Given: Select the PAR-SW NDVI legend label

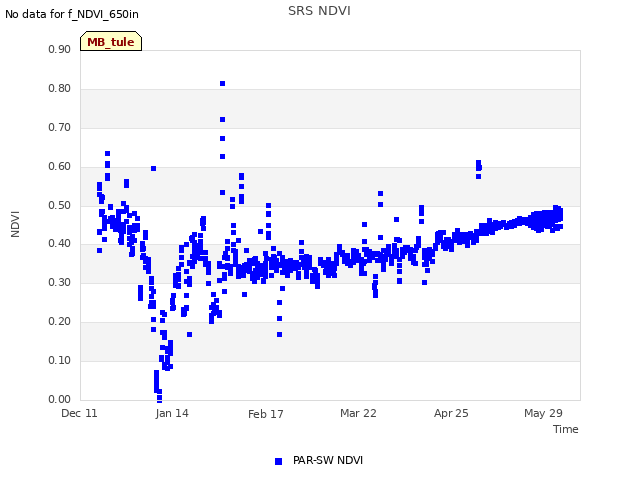Looking at the screenshot, I should click(328, 460).
